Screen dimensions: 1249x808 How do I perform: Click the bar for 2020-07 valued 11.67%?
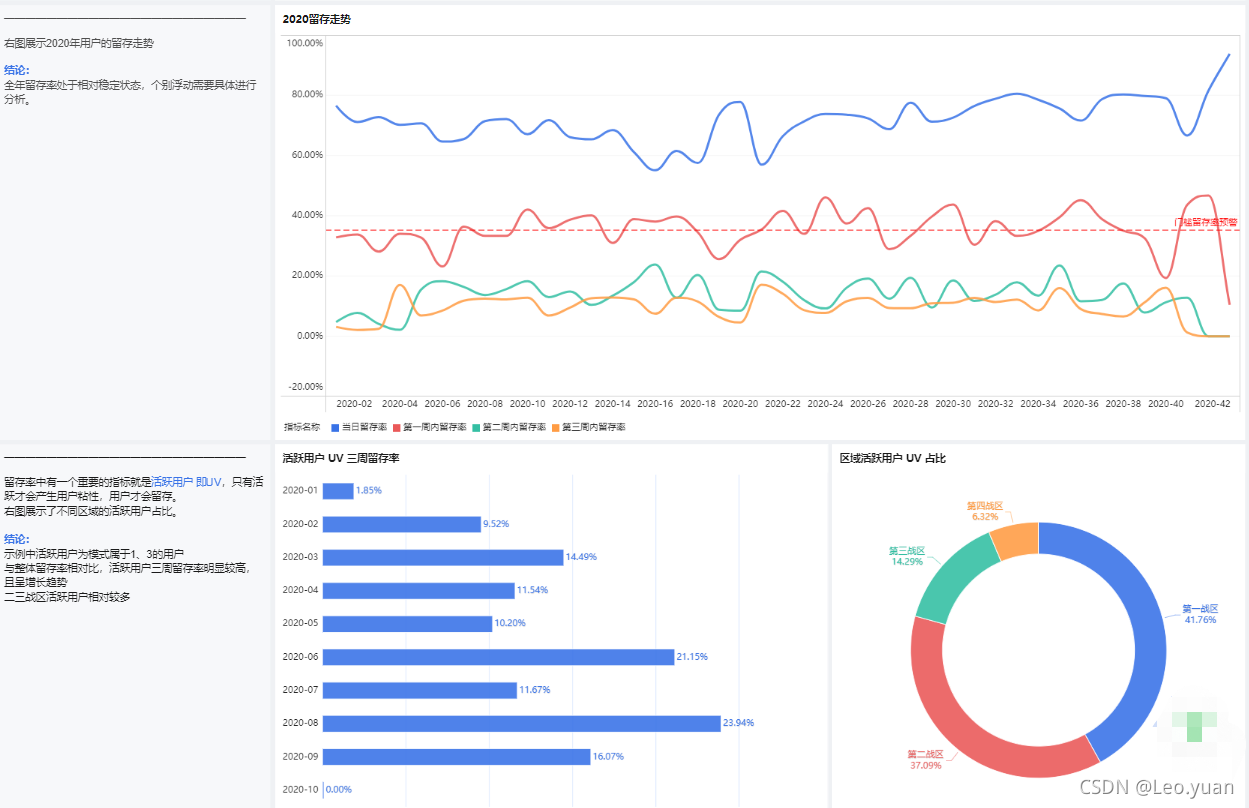pos(419,690)
